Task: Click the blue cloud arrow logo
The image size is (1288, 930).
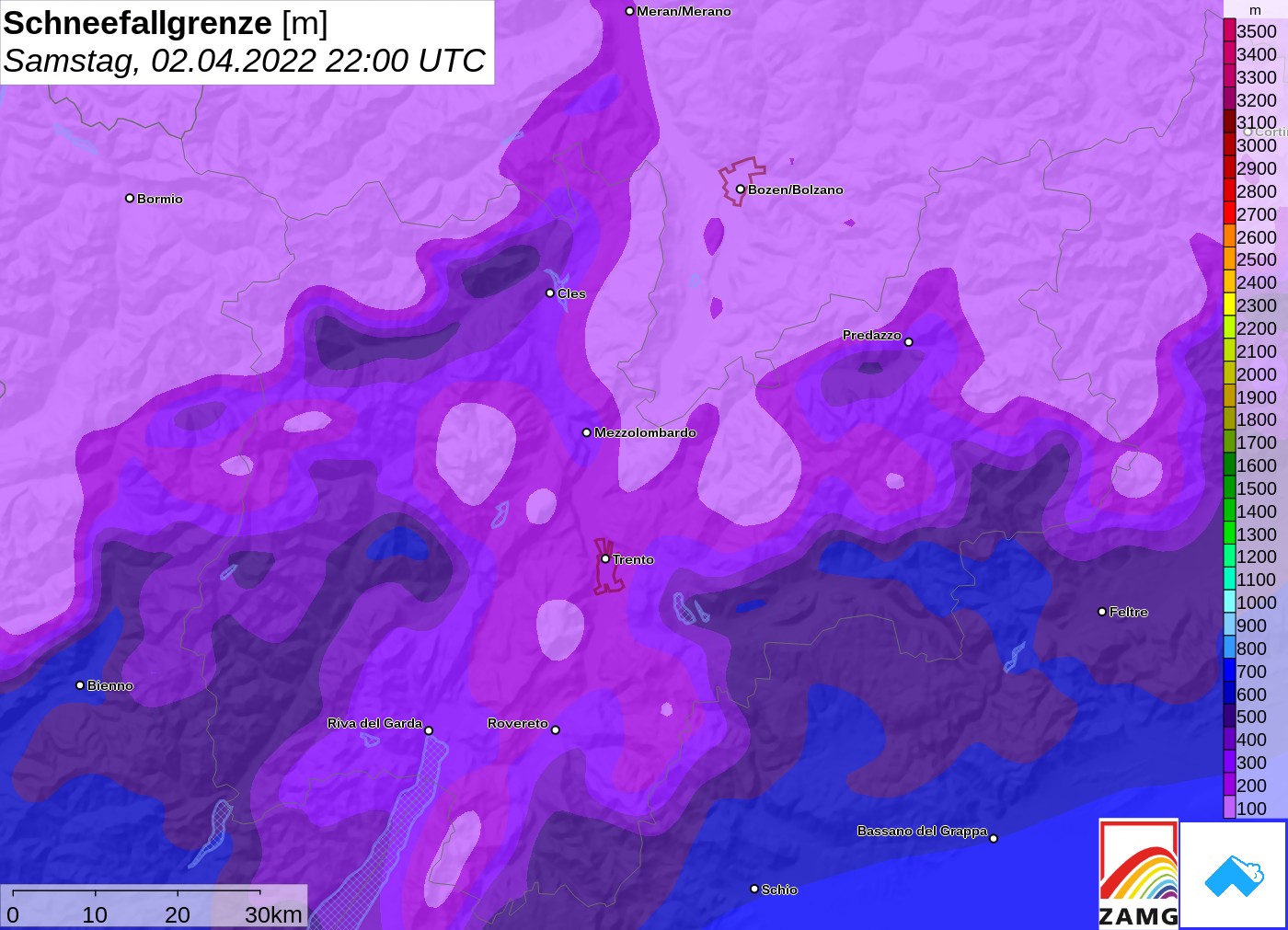Action: pyautogui.click(x=1234, y=876)
